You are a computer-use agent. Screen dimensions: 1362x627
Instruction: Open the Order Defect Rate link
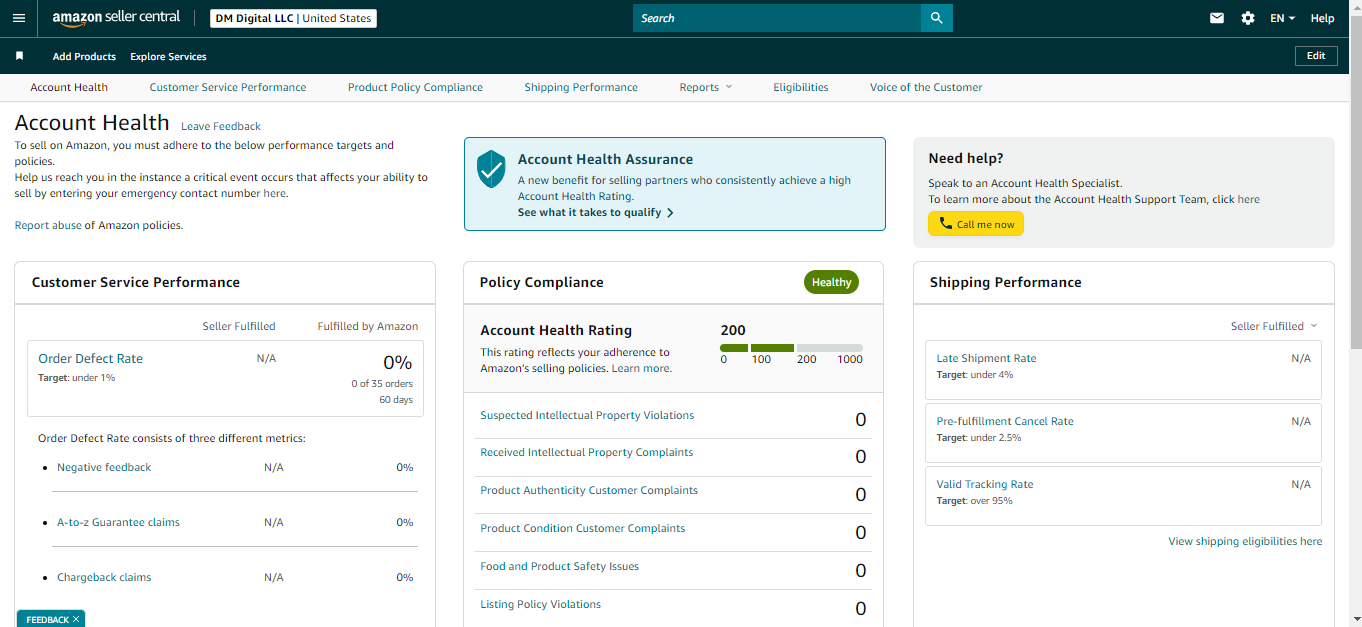click(90, 358)
